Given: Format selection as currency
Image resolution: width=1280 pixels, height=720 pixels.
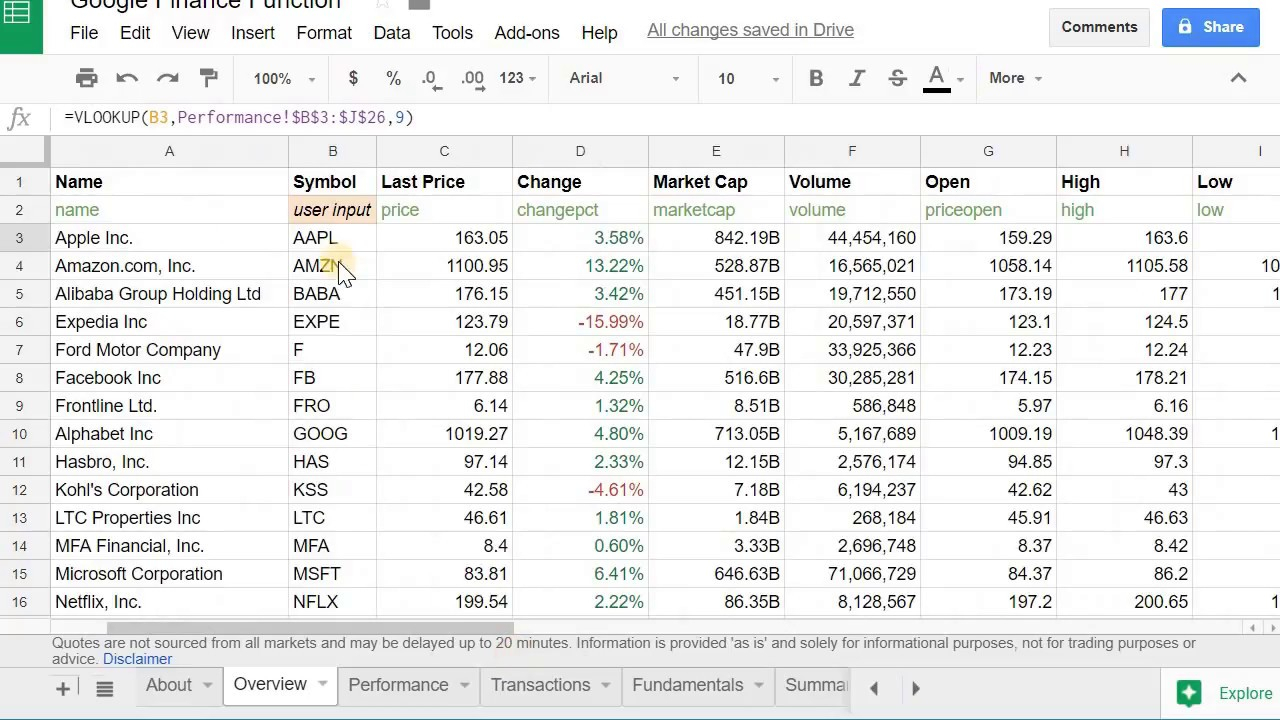Looking at the screenshot, I should [353, 78].
